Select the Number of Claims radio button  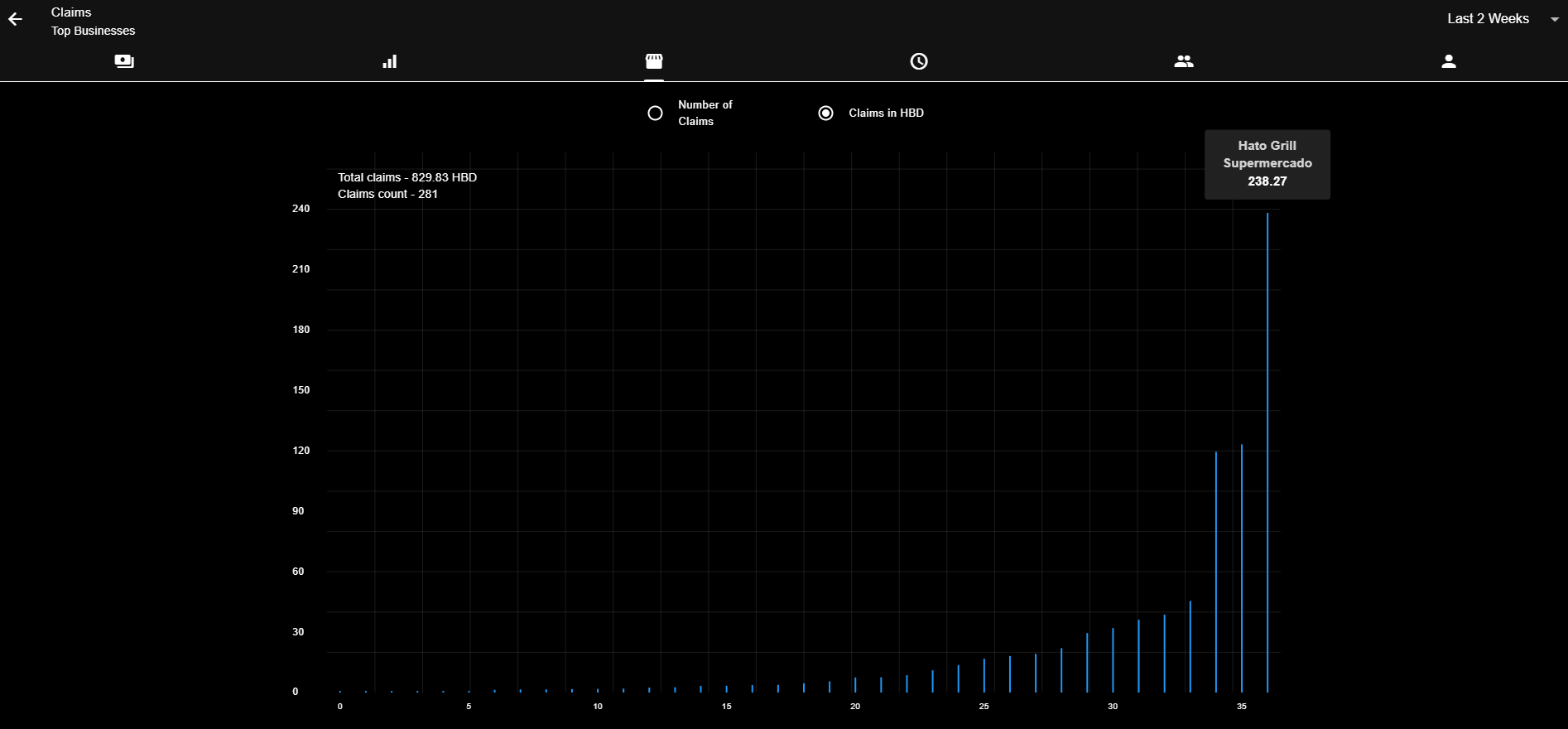[x=655, y=113]
